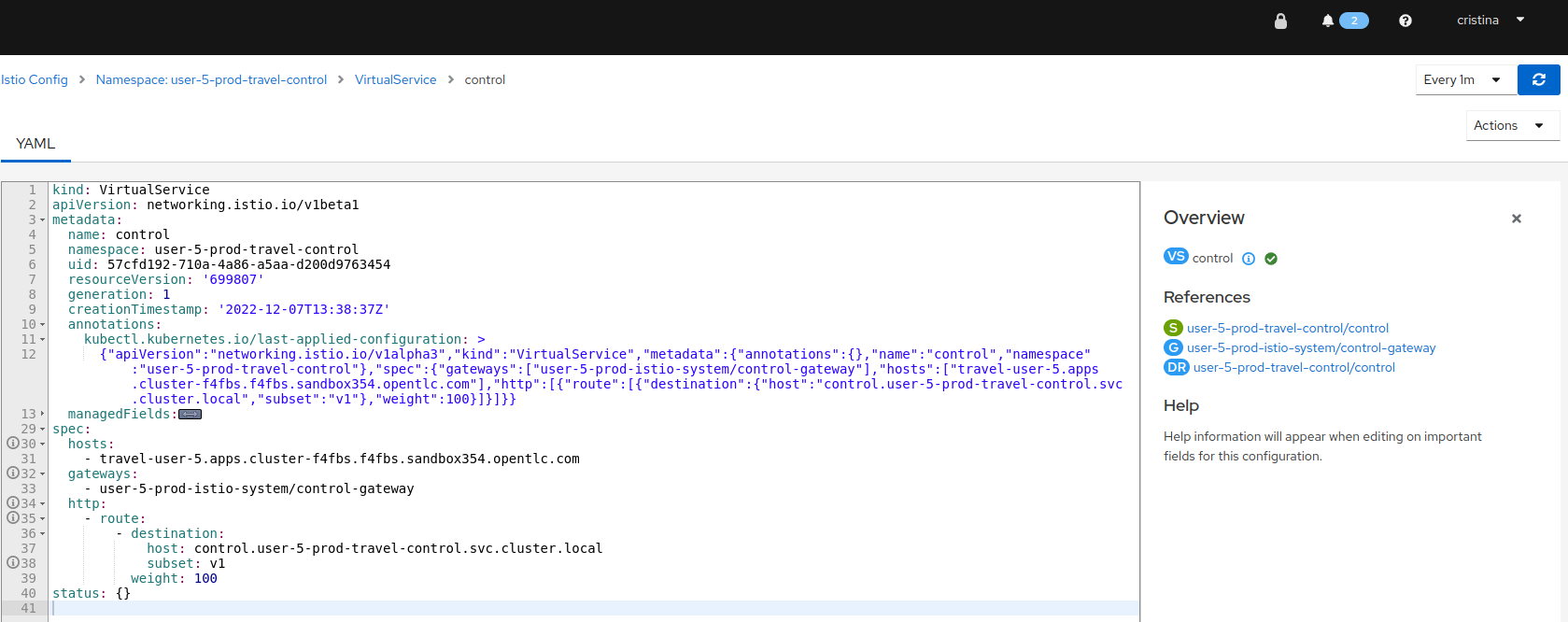Click the green validation check icon
The height and width of the screenshot is (622, 1568).
coord(1271,259)
